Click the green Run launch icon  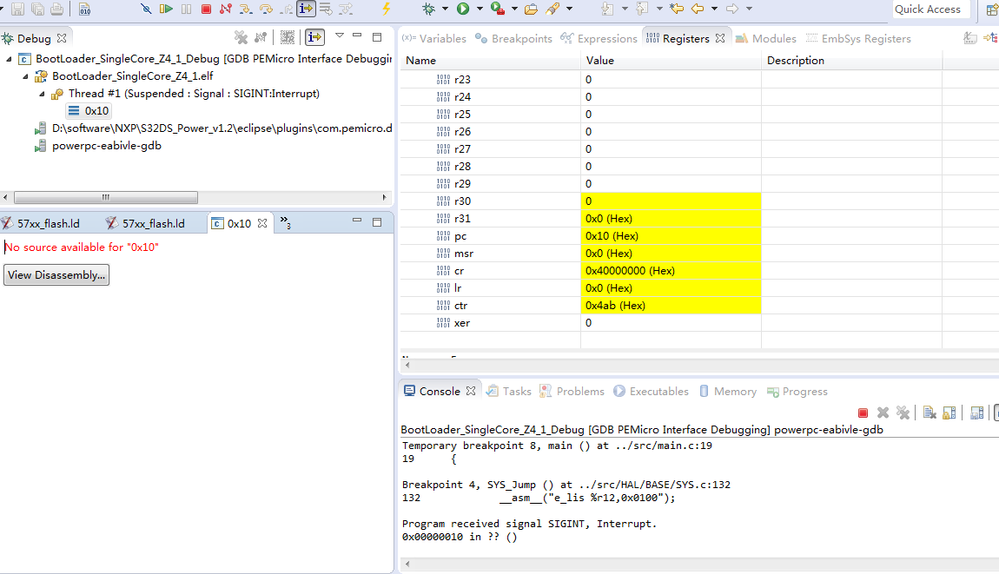tap(463, 9)
